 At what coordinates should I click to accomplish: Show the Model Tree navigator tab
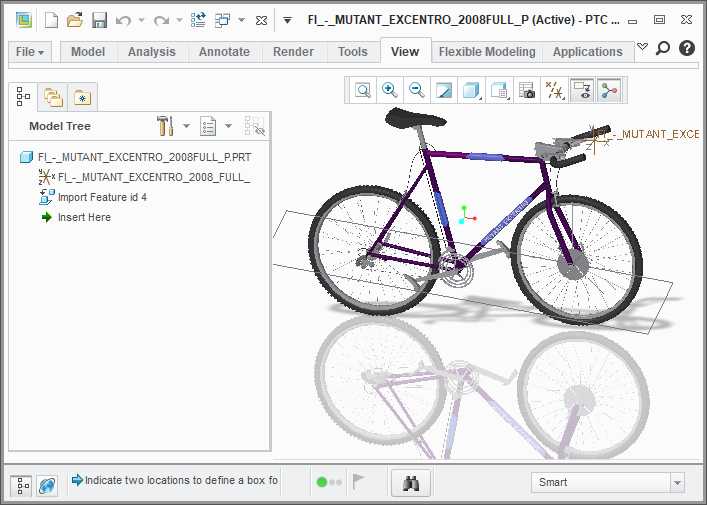tap(23, 96)
